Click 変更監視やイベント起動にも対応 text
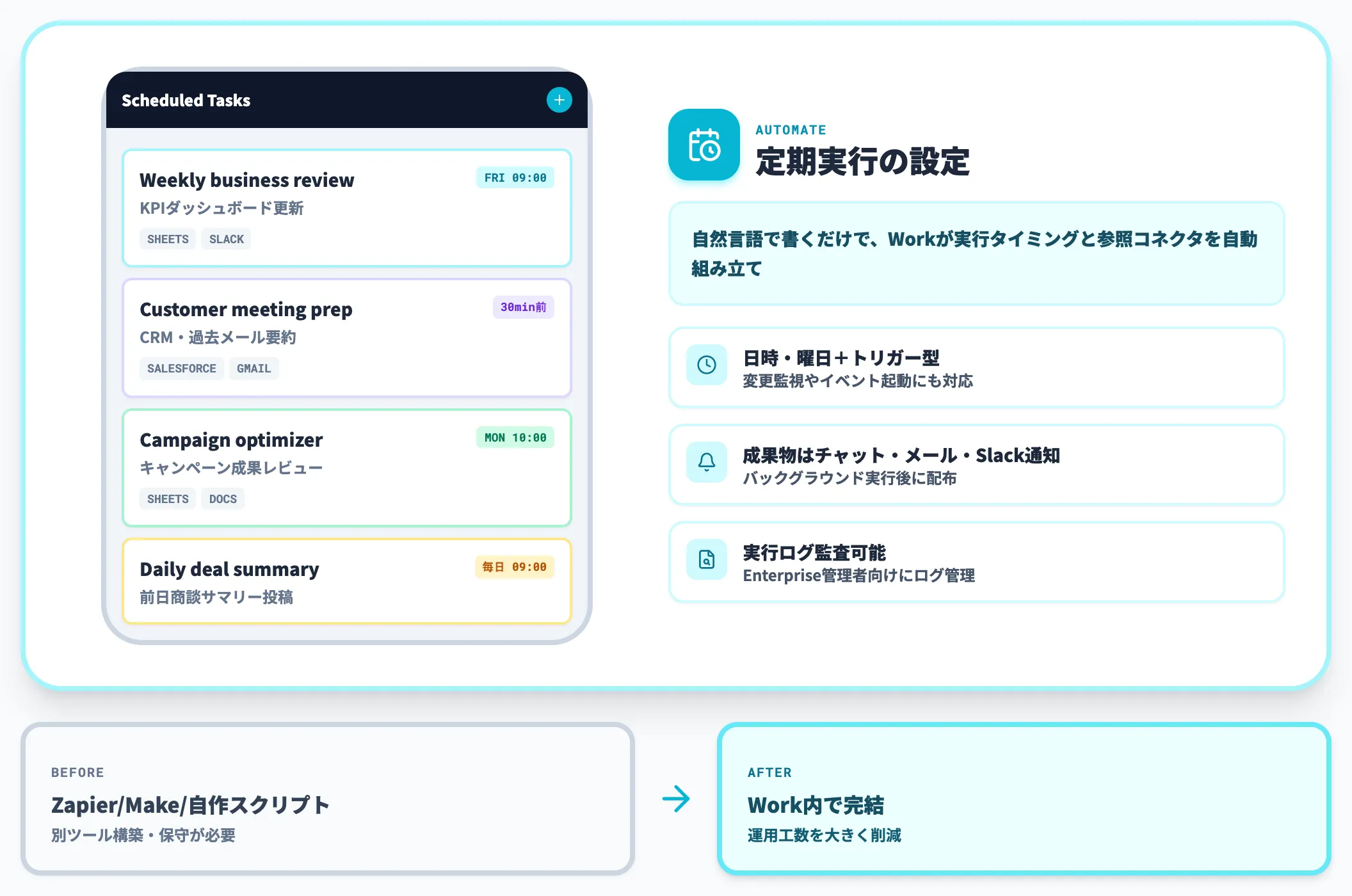The height and width of the screenshot is (896, 1352). click(x=858, y=381)
